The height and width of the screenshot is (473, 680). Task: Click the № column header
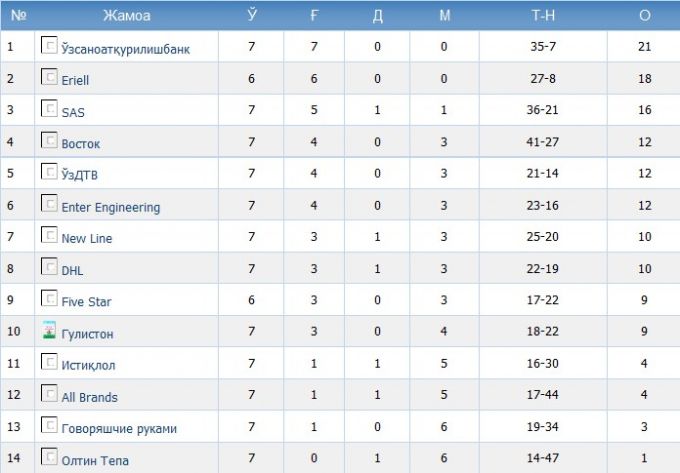[x=18, y=16]
